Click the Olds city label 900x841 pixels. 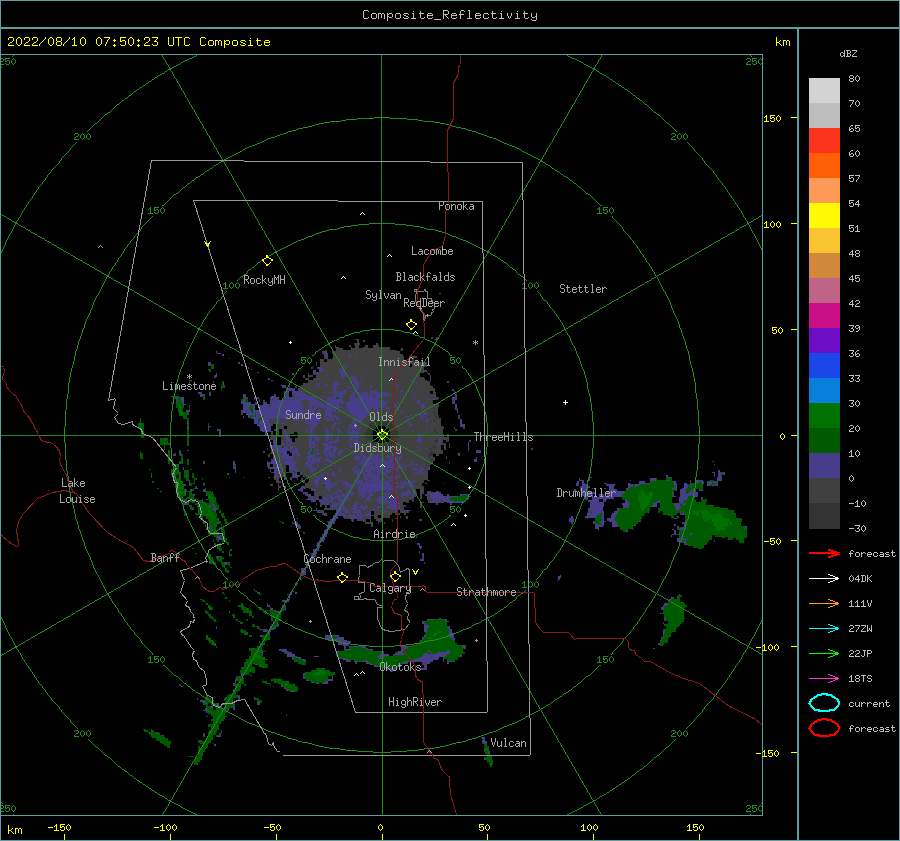381,417
